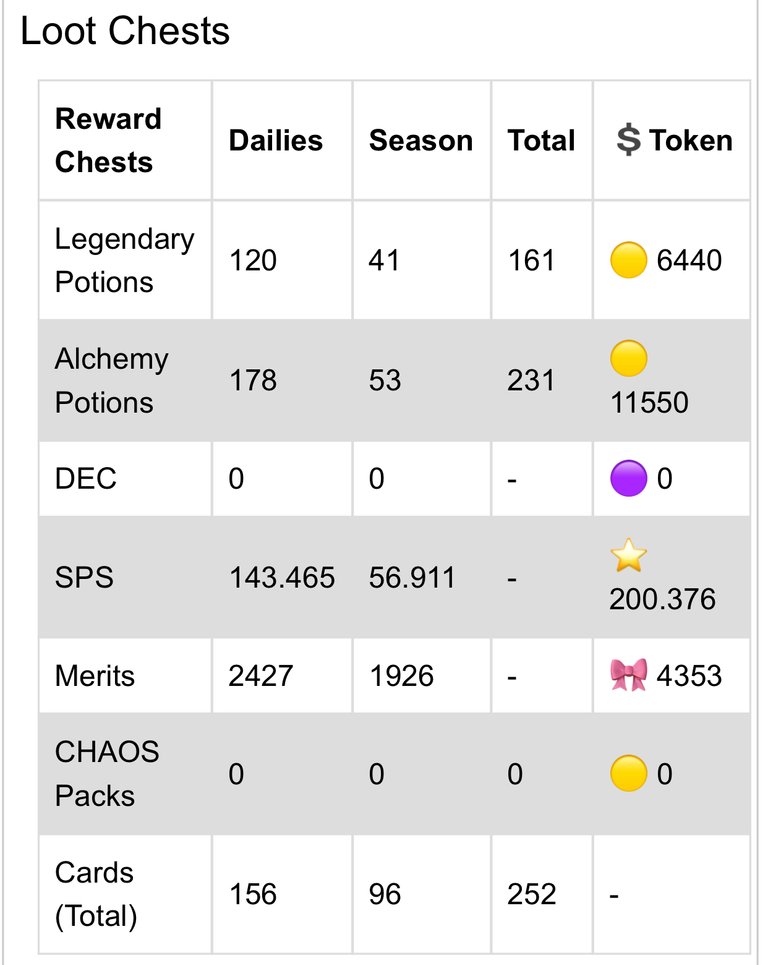Click the Merits season value 1926
The height and width of the screenshot is (965, 768).
tap(402, 676)
